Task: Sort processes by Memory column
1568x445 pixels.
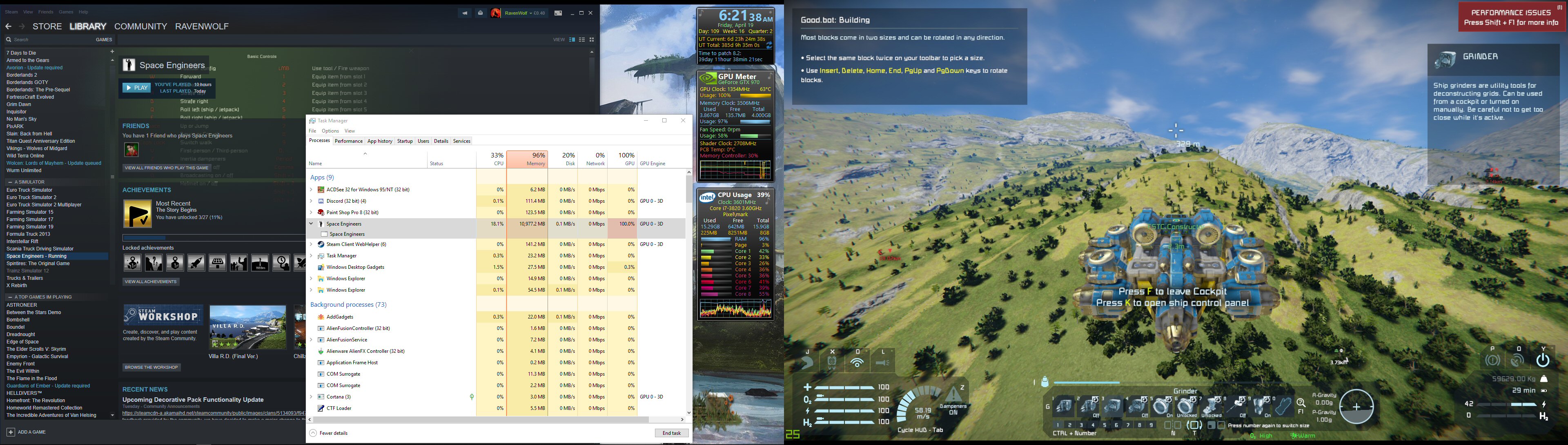Action: [x=526, y=159]
